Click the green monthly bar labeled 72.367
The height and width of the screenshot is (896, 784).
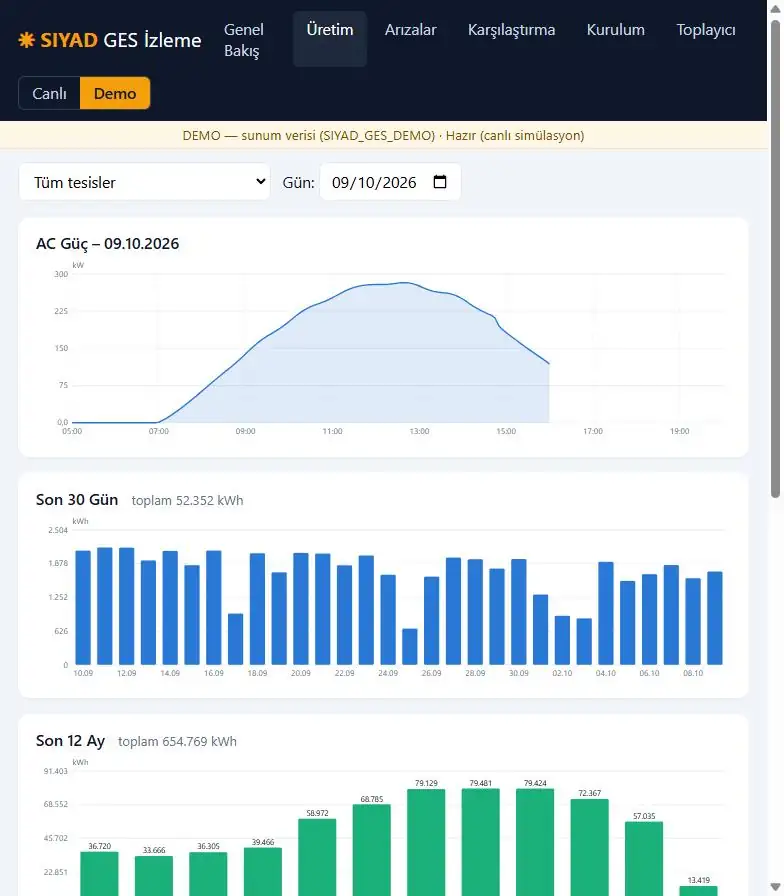click(x=590, y=847)
